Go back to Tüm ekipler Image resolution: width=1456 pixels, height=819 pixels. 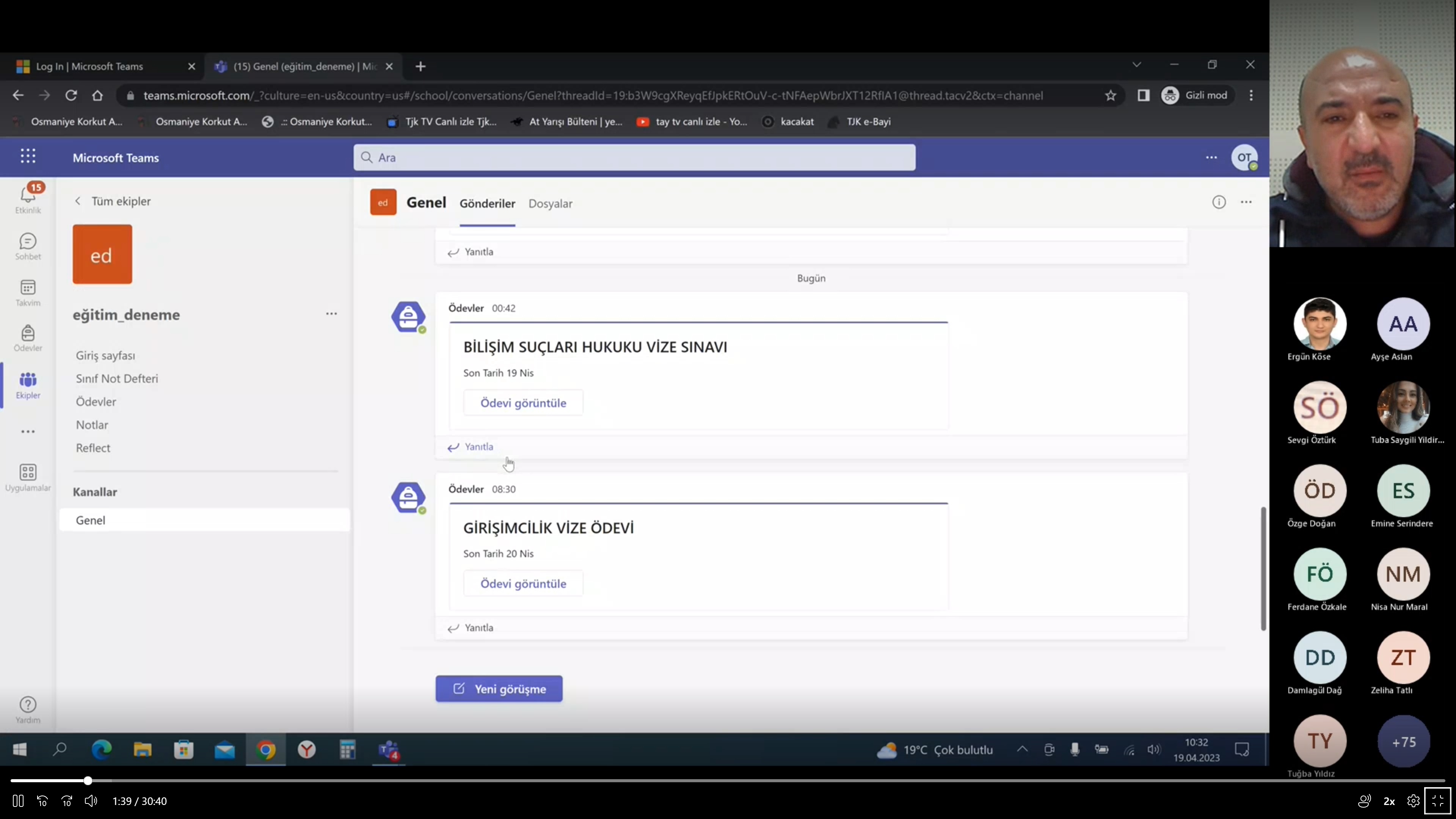pos(113,201)
